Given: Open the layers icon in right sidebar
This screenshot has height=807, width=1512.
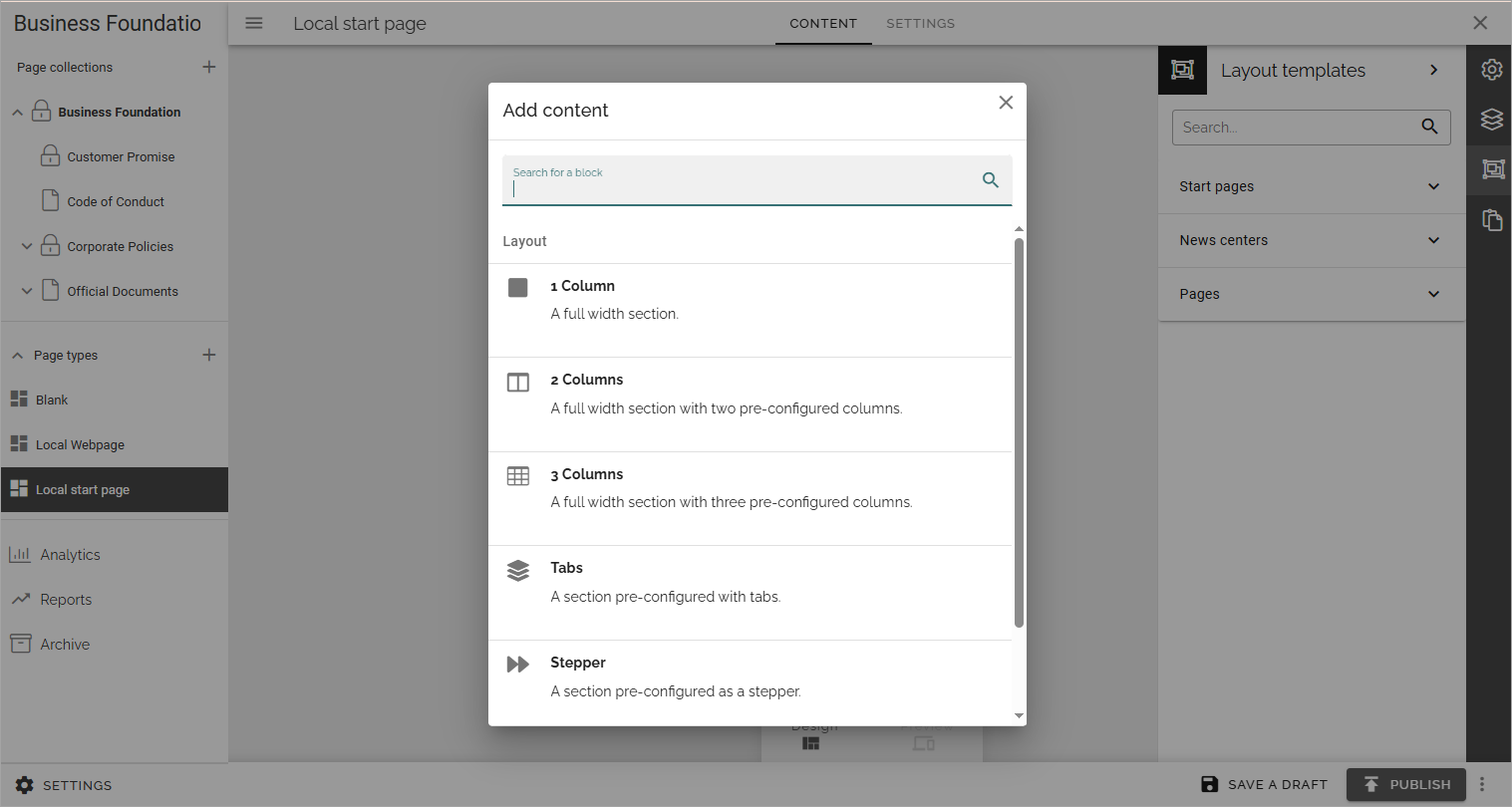Looking at the screenshot, I should (1491, 119).
